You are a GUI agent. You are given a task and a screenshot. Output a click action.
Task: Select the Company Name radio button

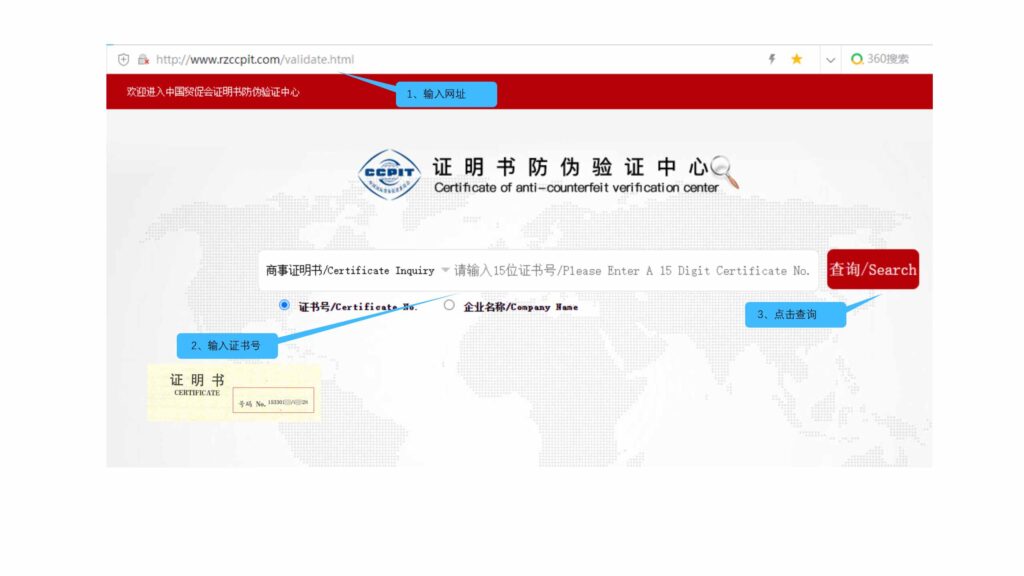(x=449, y=305)
